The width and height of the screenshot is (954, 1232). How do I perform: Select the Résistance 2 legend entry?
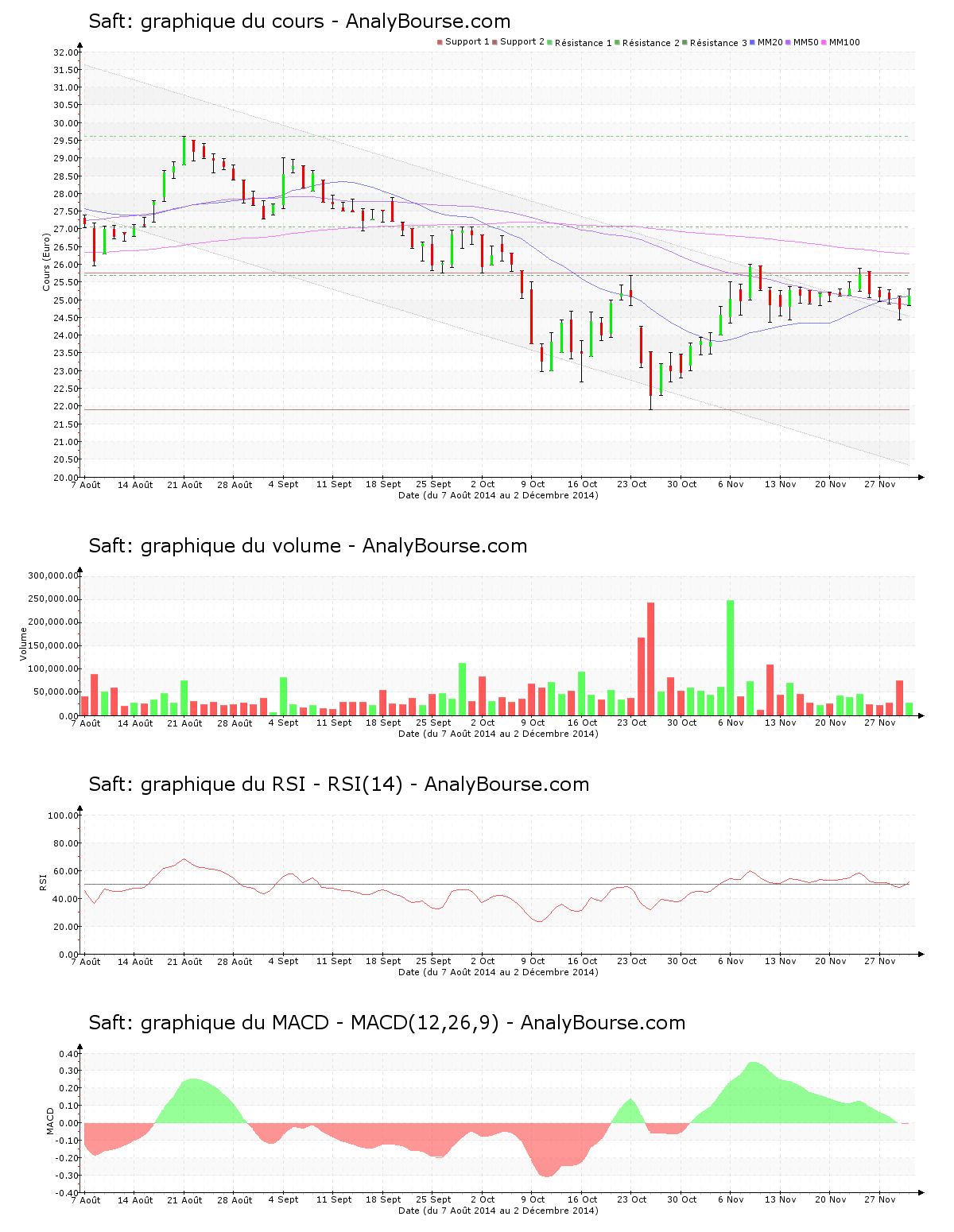point(647,42)
